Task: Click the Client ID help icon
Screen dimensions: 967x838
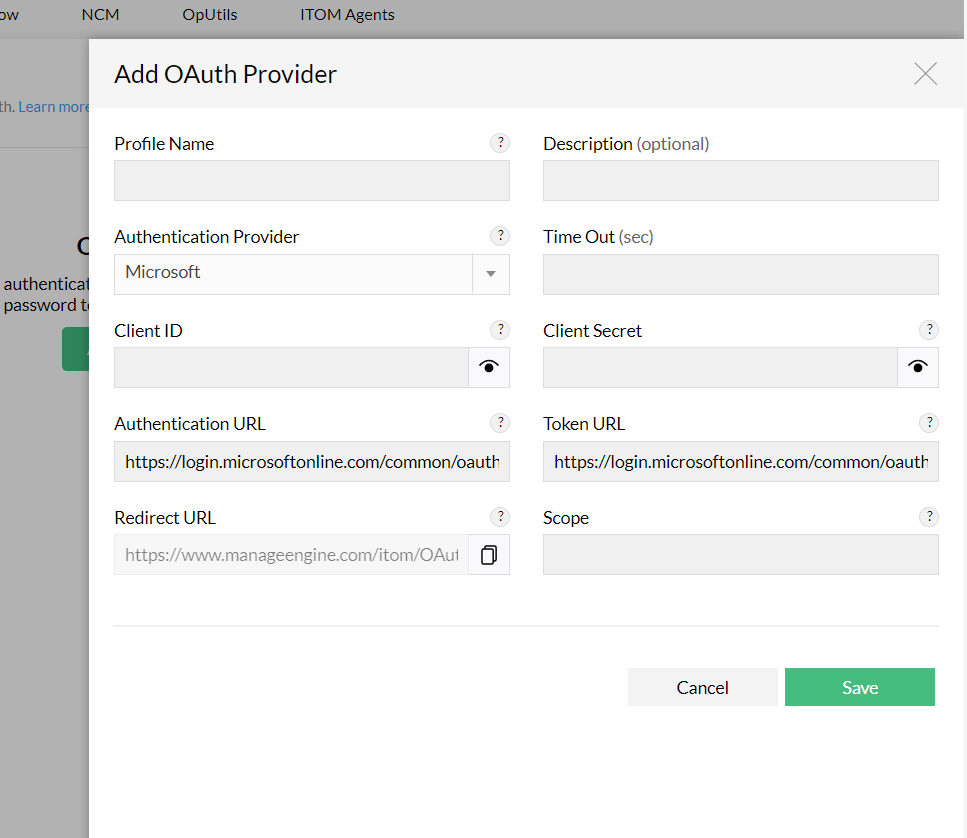Action: click(x=500, y=329)
